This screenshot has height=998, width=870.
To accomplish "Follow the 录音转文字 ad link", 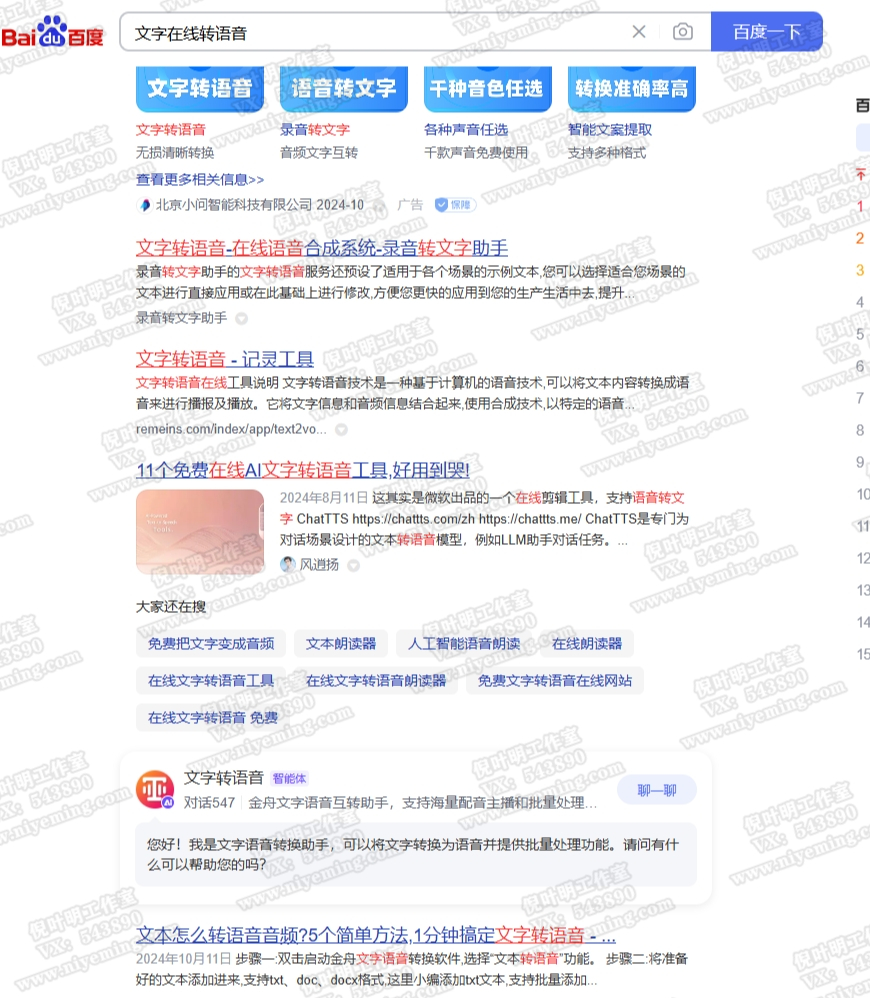I will (x=315, y=130).
